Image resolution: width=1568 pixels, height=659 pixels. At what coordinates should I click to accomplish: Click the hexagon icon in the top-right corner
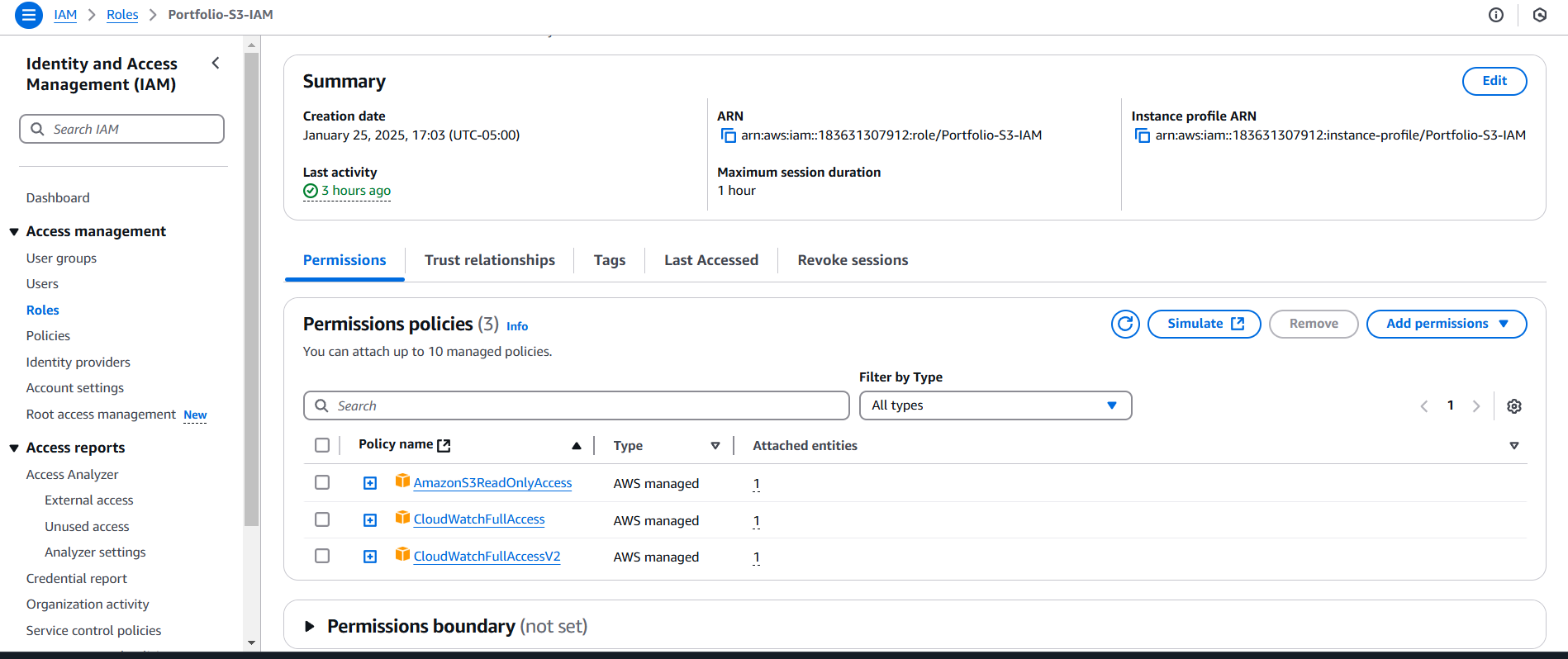click(x=1540, y=15)
